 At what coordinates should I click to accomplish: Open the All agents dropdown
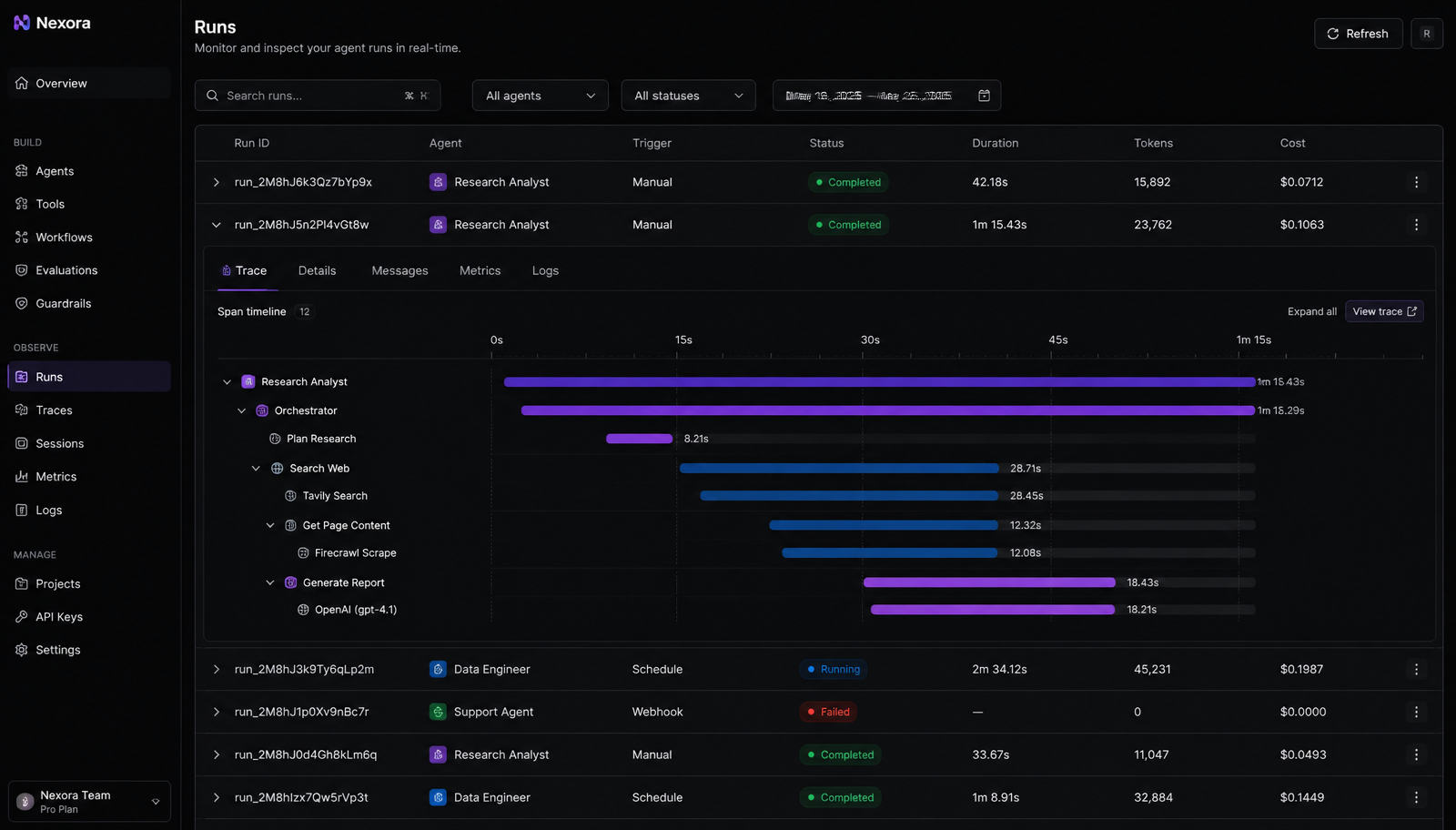540,96
